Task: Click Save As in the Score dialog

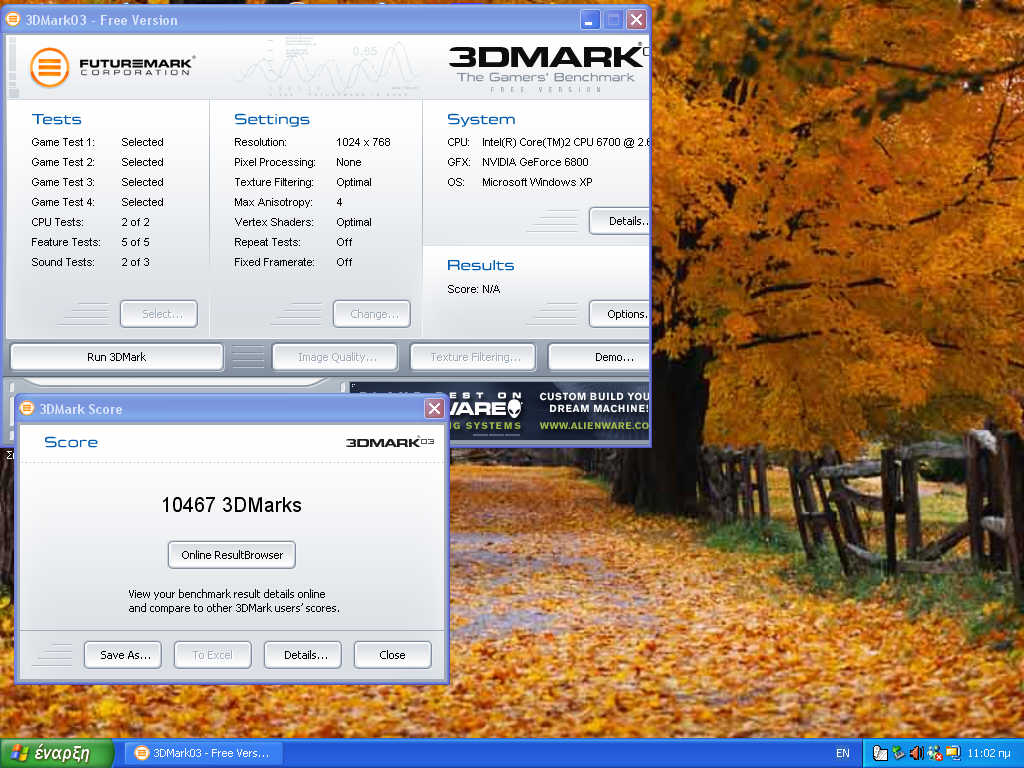Action: [x=123, y=655]
